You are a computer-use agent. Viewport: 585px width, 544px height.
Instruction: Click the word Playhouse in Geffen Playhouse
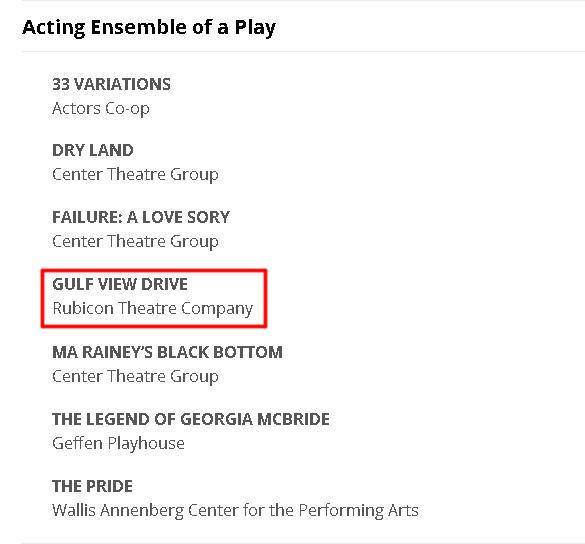pos(146,444)
